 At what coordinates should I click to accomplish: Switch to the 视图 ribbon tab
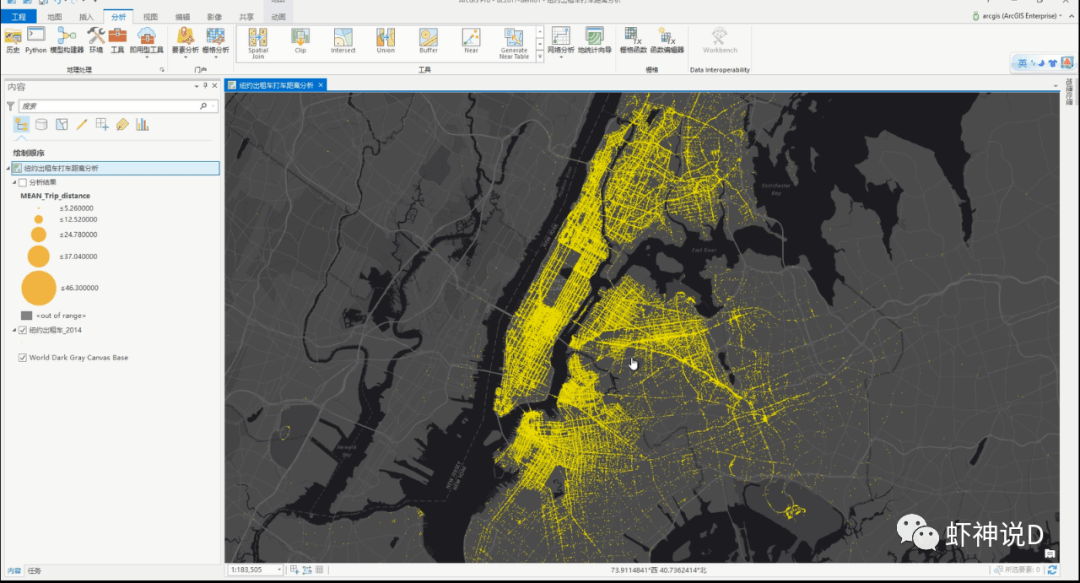[150, 17]
